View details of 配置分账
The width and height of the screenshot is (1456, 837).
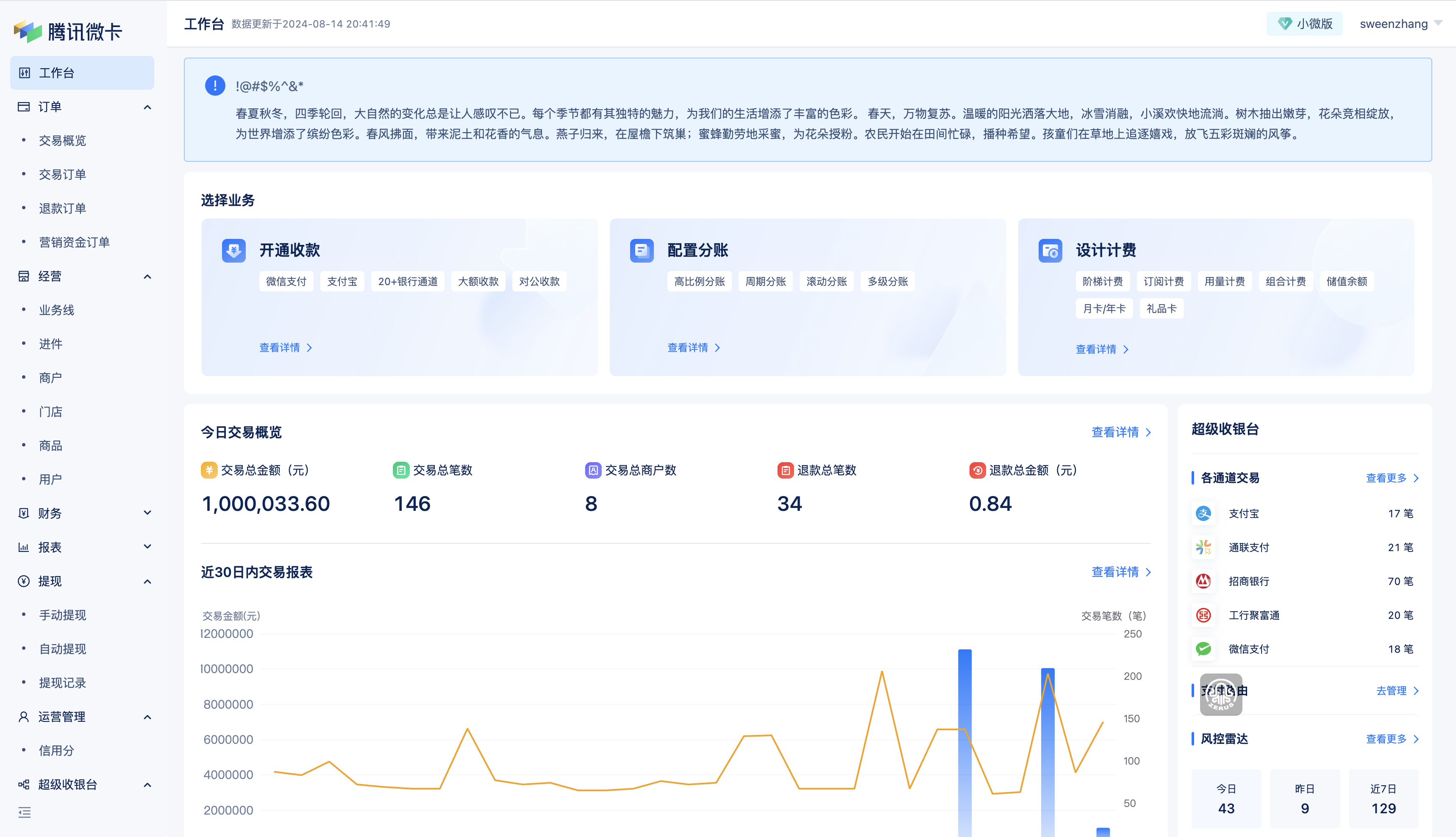point(694,348)
